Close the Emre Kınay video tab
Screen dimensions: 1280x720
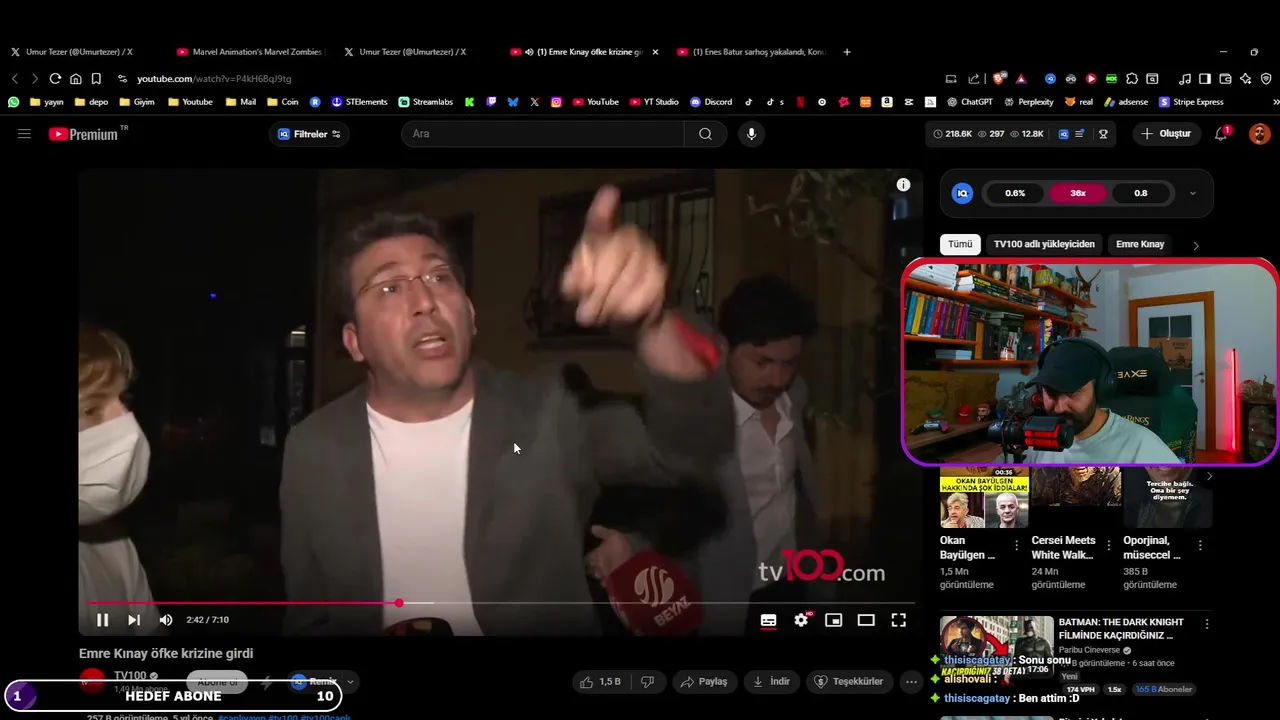click(655, 52)
